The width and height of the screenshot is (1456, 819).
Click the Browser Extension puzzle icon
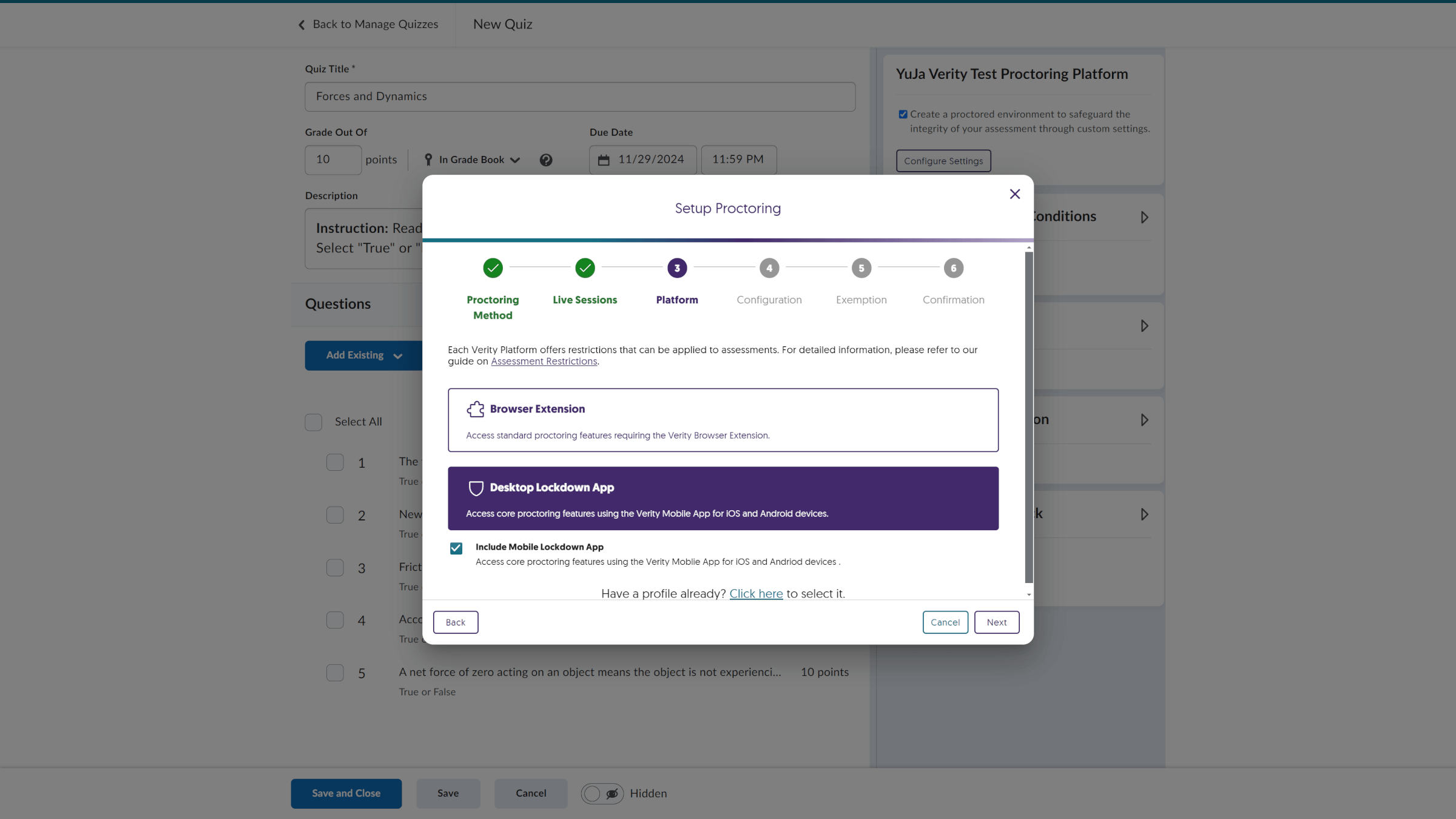click(x=476, y=409)
